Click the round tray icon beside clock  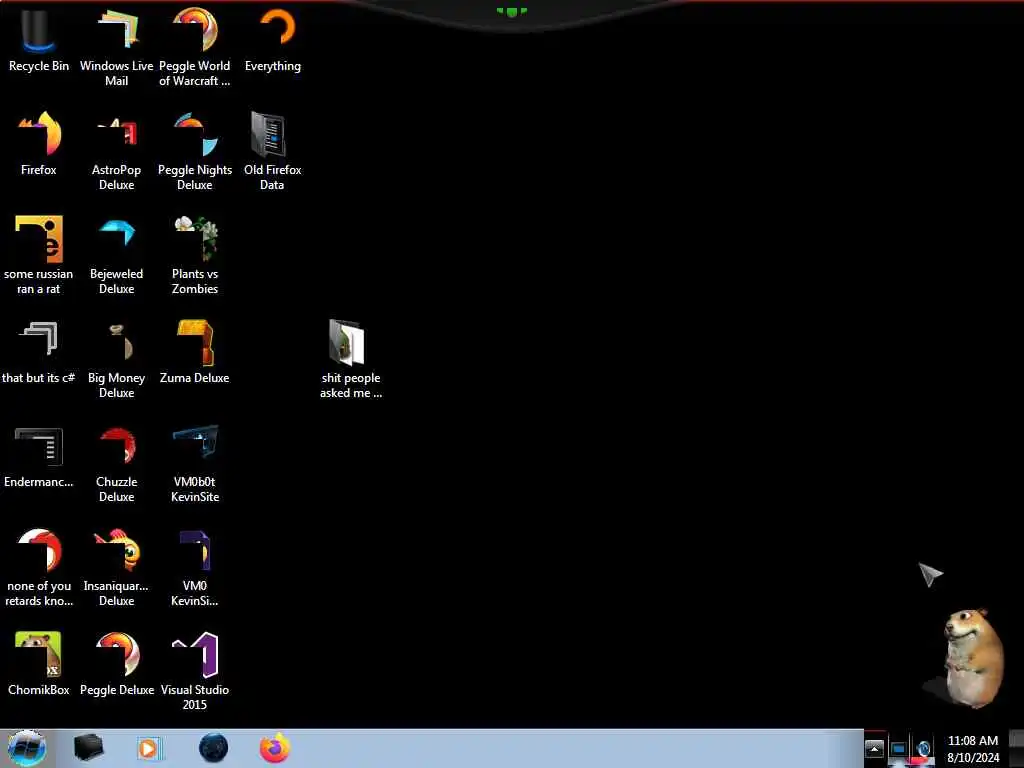923,748
